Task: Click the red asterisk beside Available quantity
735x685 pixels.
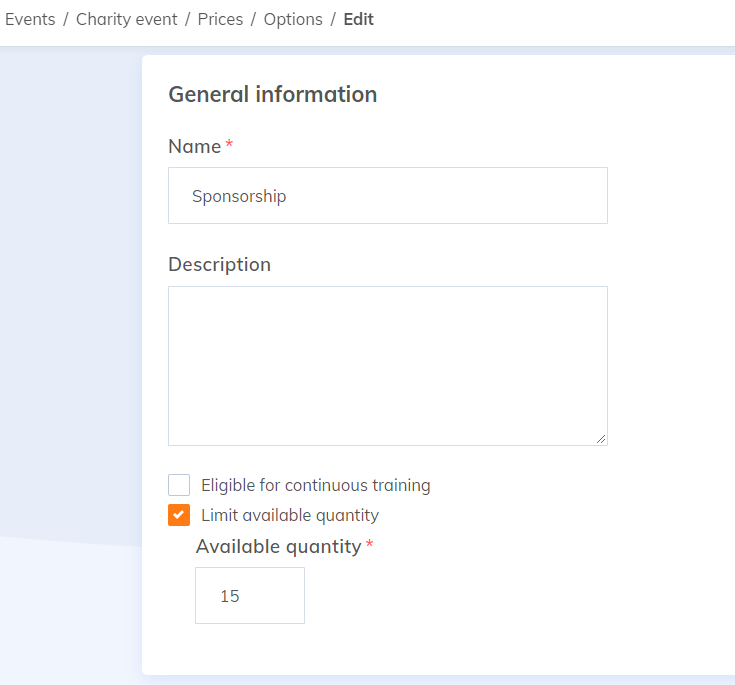Action: 369,545
